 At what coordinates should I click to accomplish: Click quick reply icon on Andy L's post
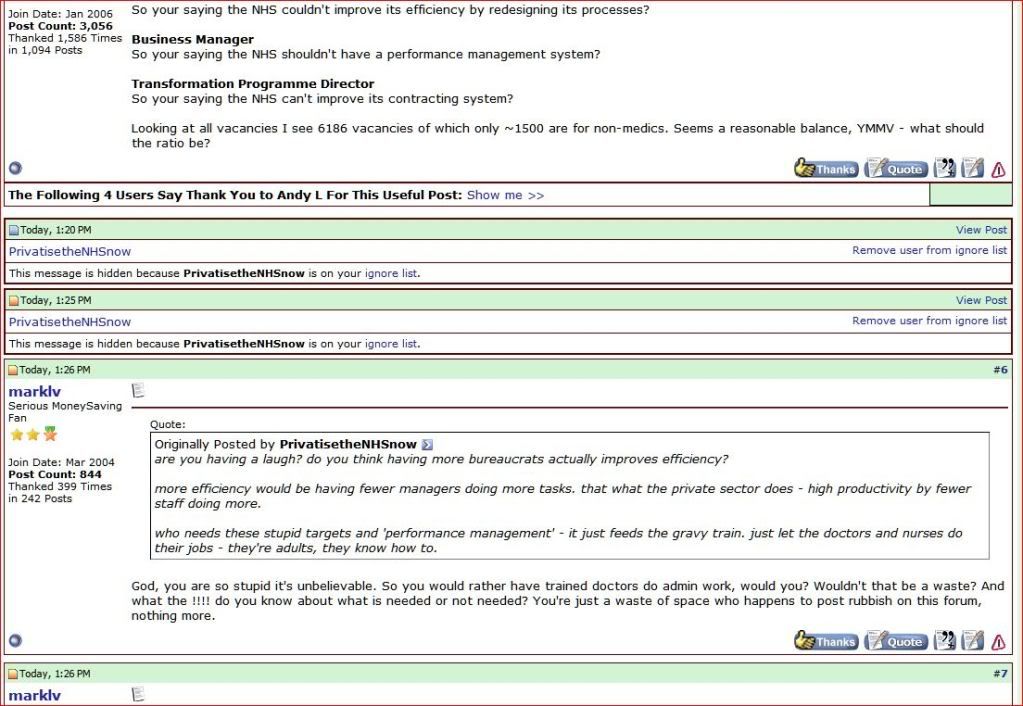click(972, 169)
